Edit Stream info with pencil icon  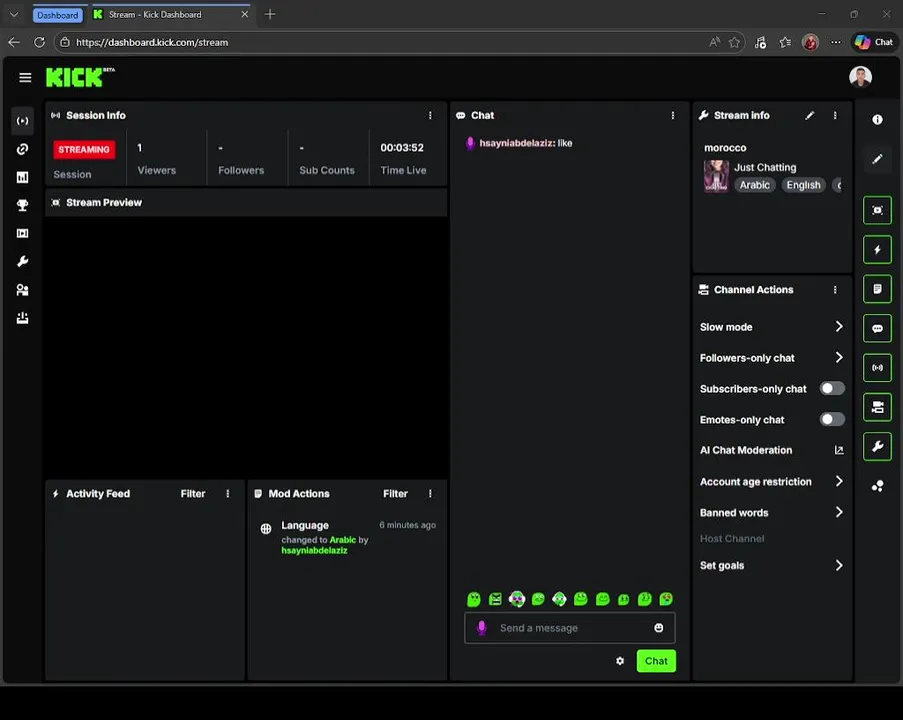point(810,115)
